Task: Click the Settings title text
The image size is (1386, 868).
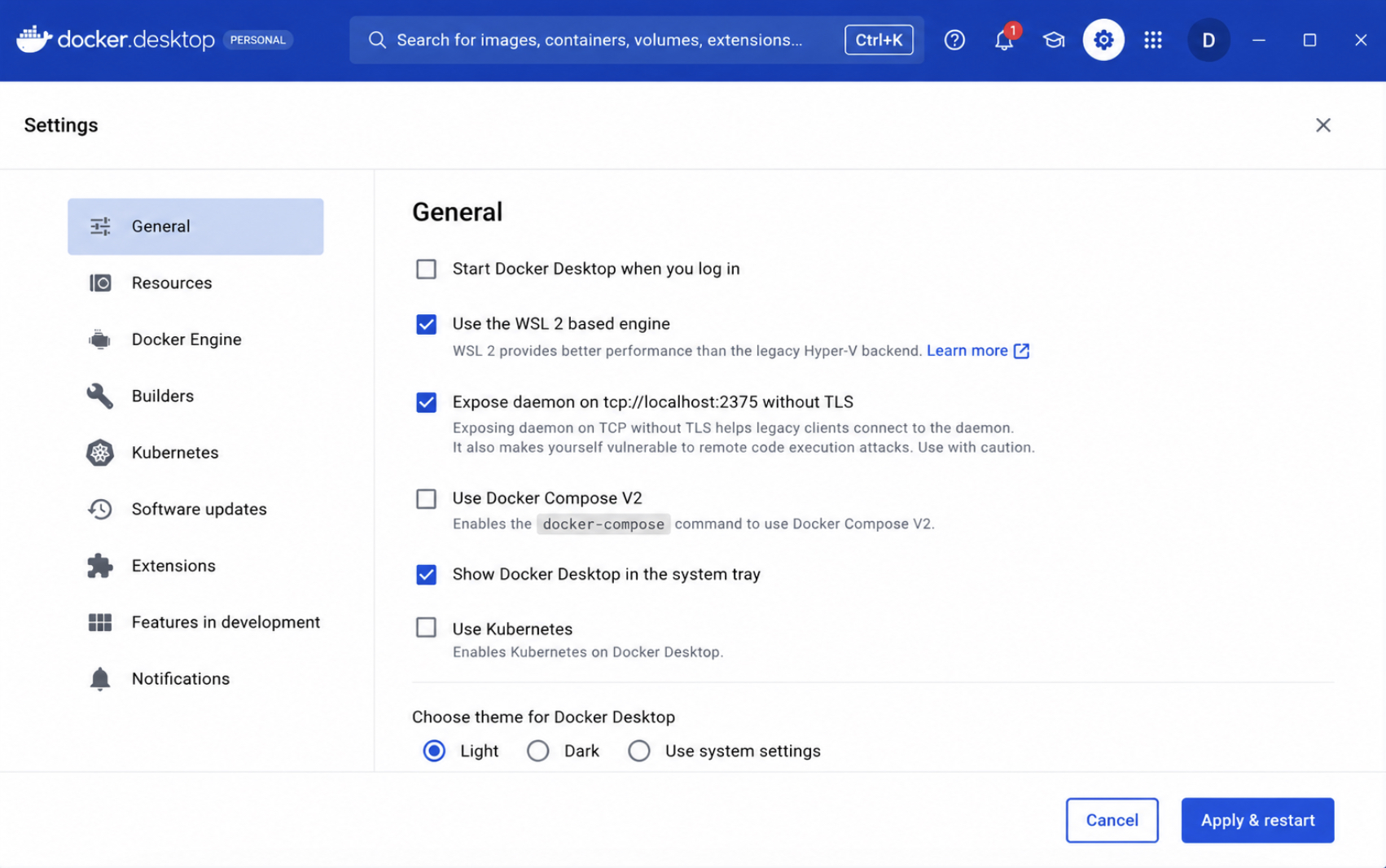Action: pyautogui.click(x=61, y=125)
